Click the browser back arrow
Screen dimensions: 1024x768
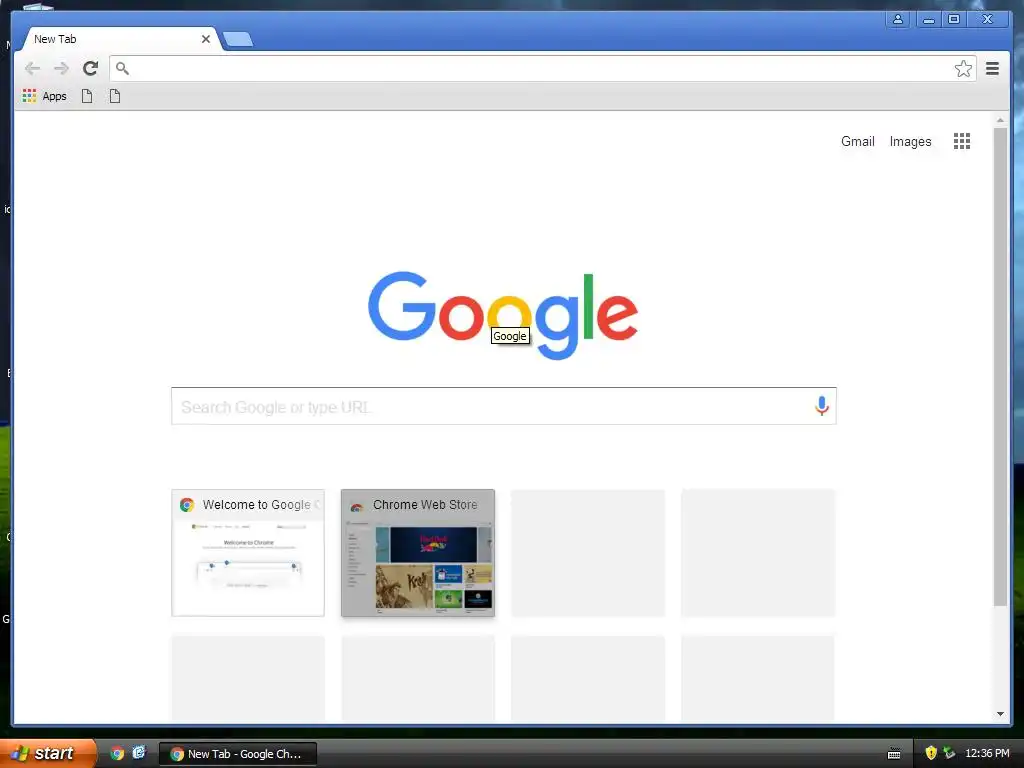(32, 68)
